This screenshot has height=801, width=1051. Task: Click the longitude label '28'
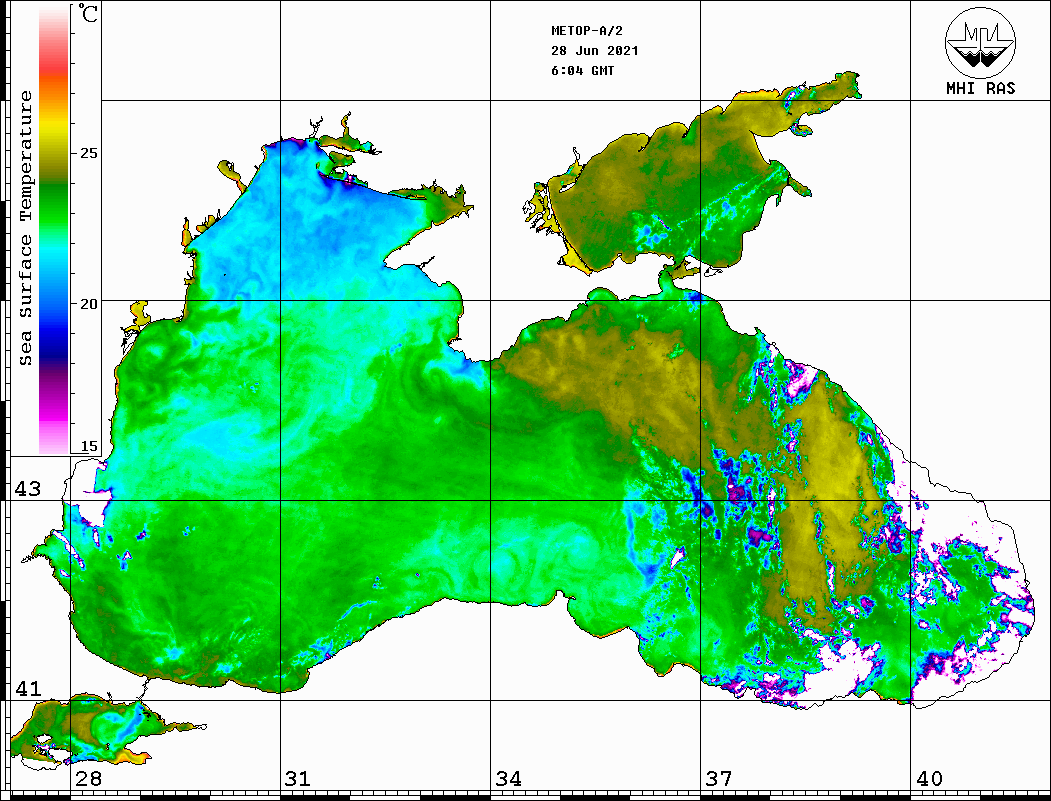point(88,778)
